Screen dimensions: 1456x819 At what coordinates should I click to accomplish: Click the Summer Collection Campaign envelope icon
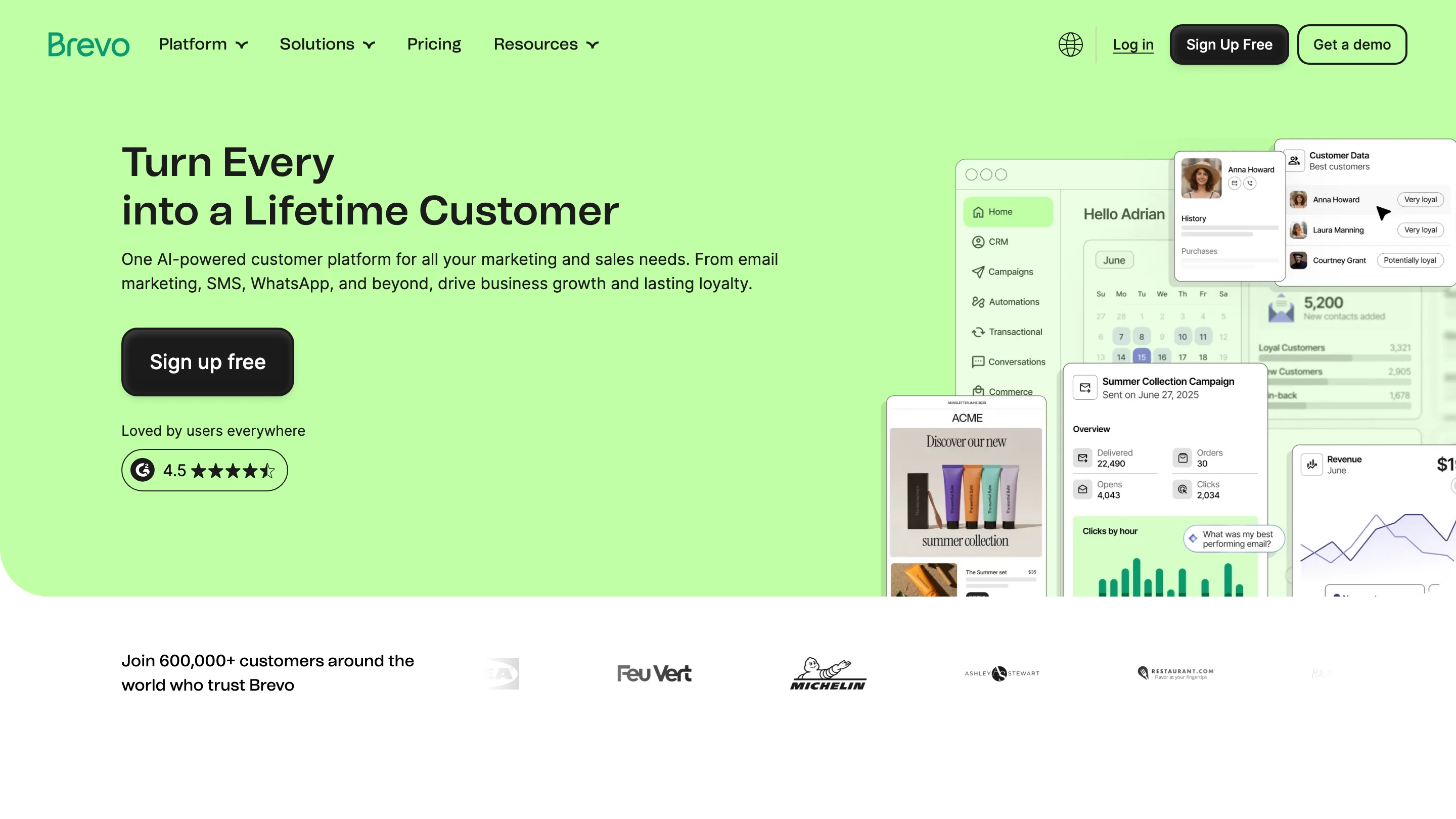1085,388
